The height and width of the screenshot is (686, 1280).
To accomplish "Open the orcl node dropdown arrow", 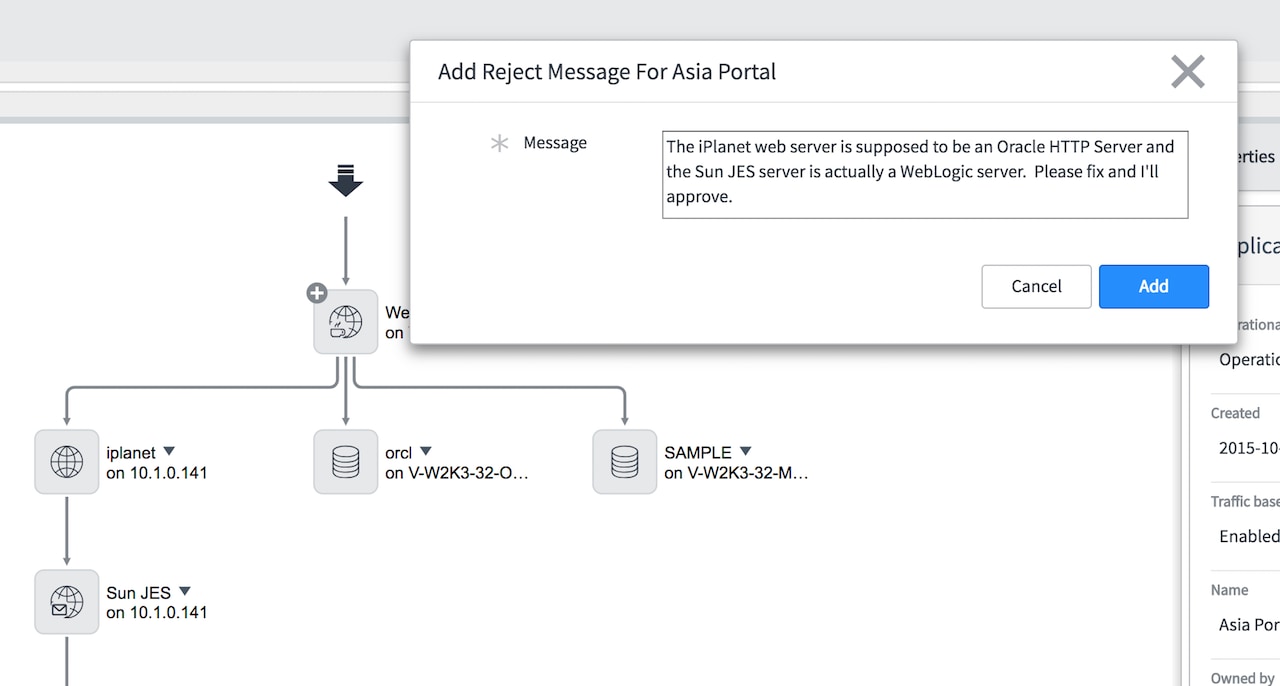I will tap(425, 451).
